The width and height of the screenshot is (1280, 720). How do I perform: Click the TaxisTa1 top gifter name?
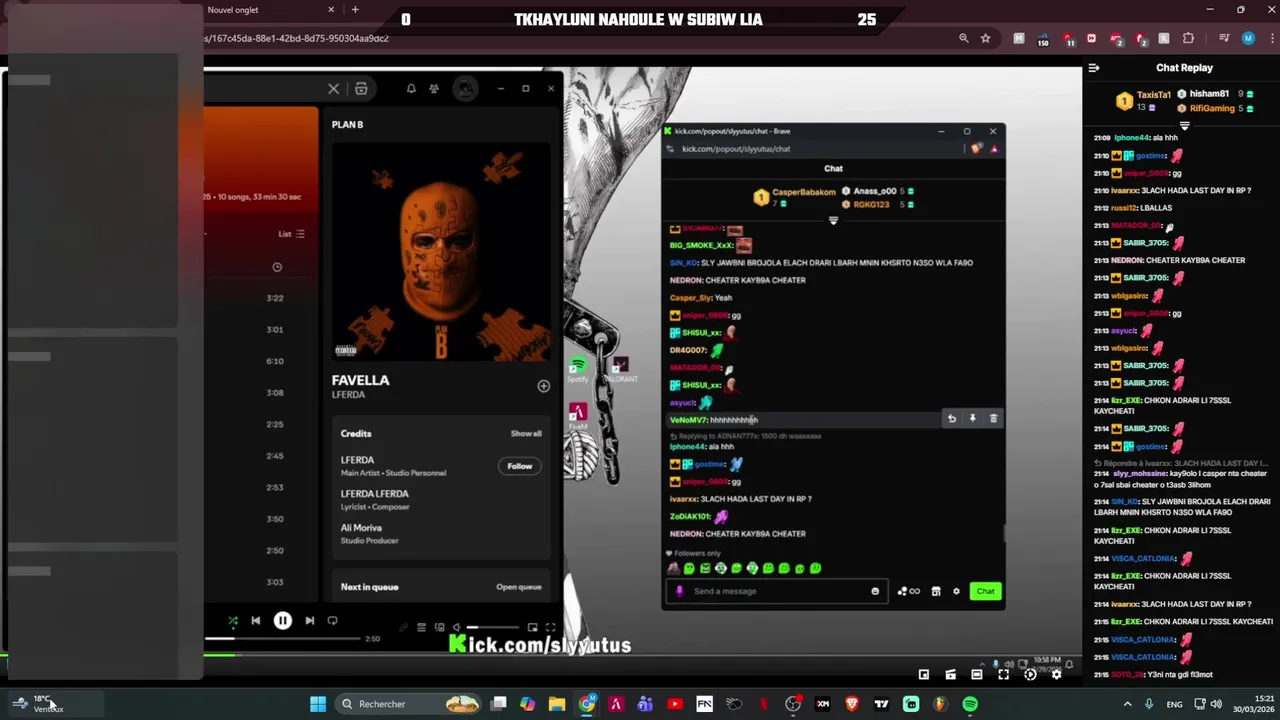(x=1153, y=95)
